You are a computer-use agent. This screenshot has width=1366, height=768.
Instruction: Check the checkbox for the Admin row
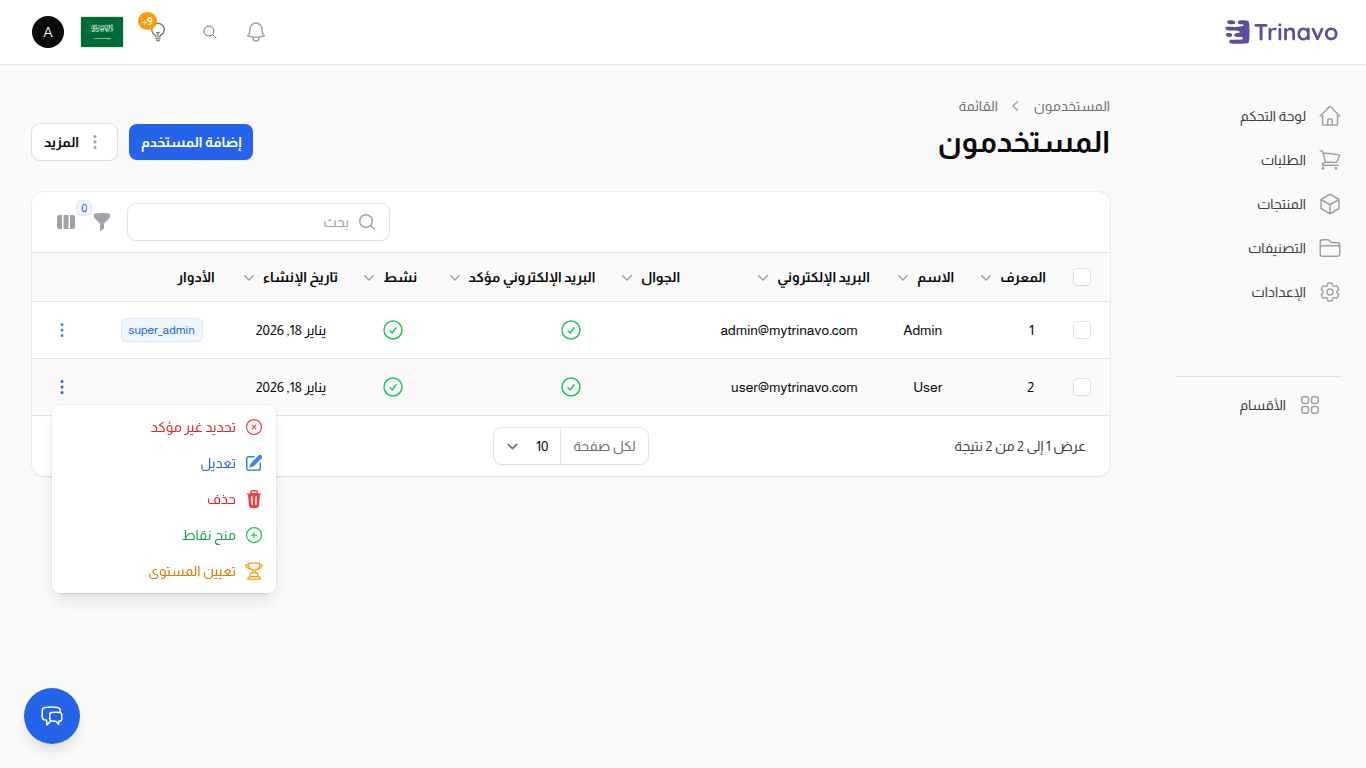click(1082, 330)
